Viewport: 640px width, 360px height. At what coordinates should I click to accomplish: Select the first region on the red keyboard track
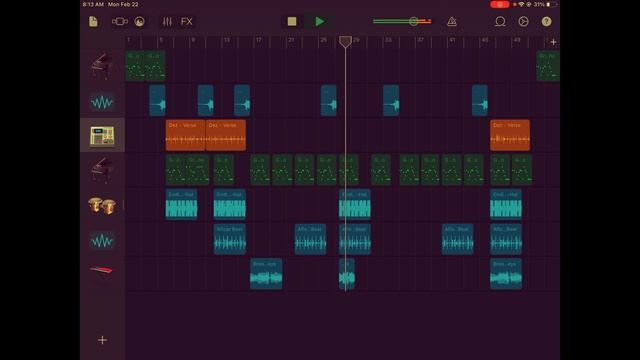266,274
